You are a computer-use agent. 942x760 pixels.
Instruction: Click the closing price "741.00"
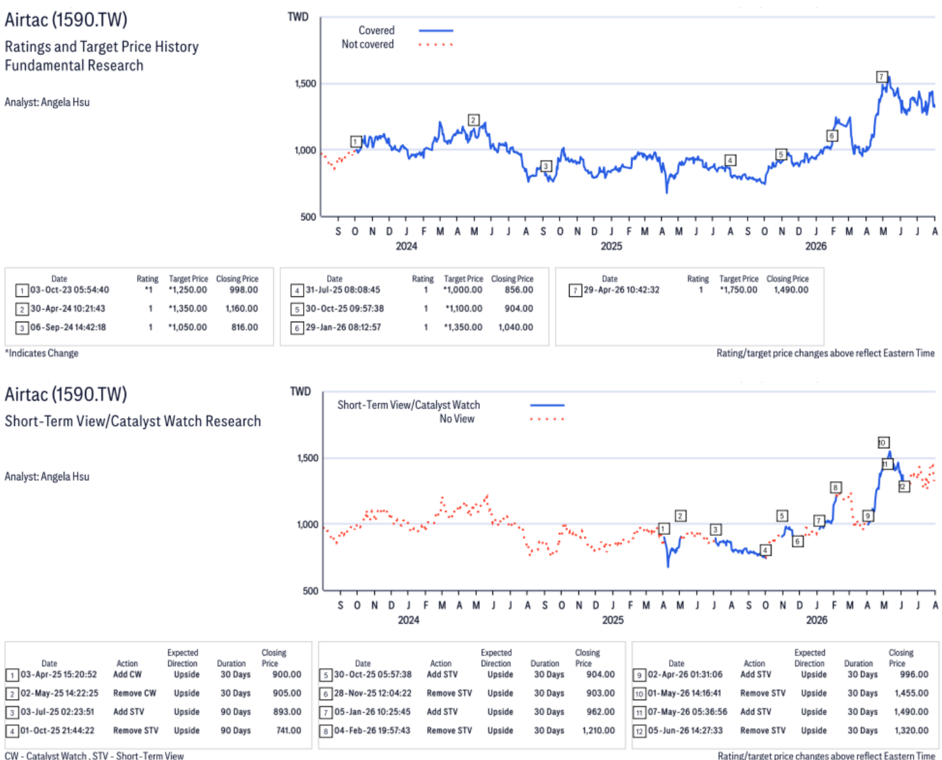click(288, 731)
